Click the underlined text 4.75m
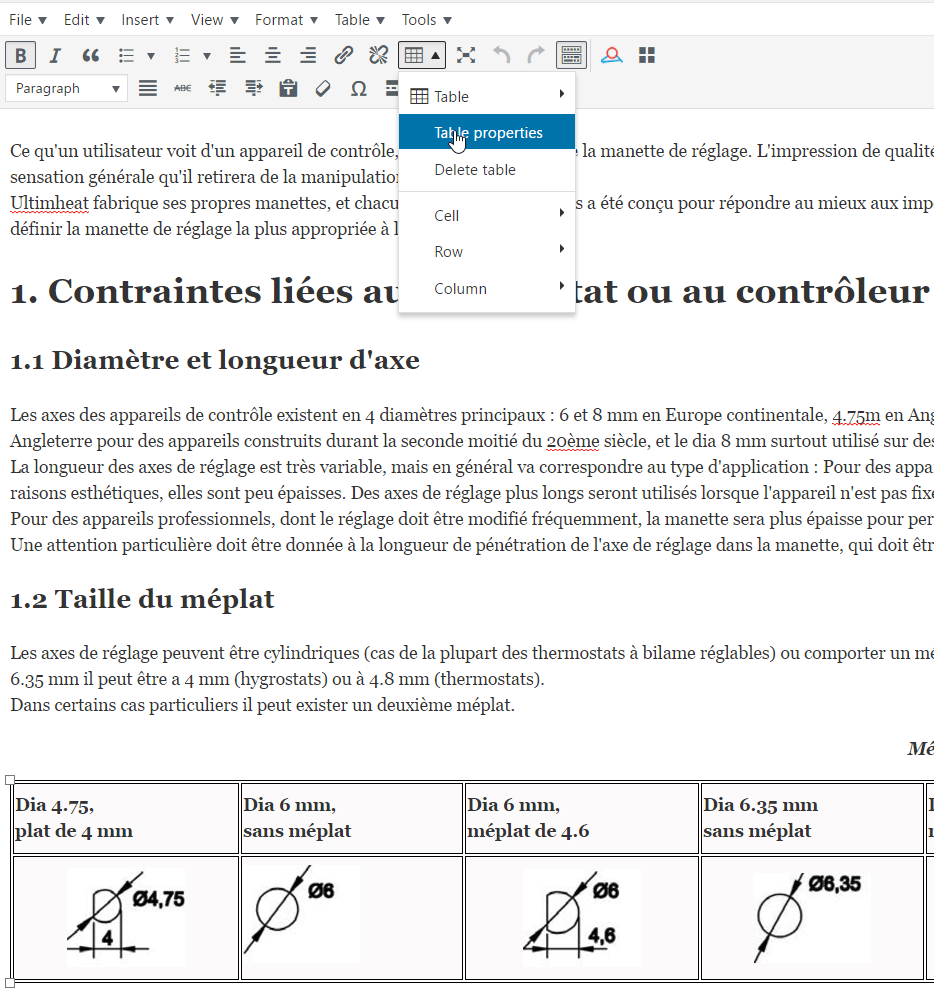This screenshot has height=999, width=934. (856, 415)
